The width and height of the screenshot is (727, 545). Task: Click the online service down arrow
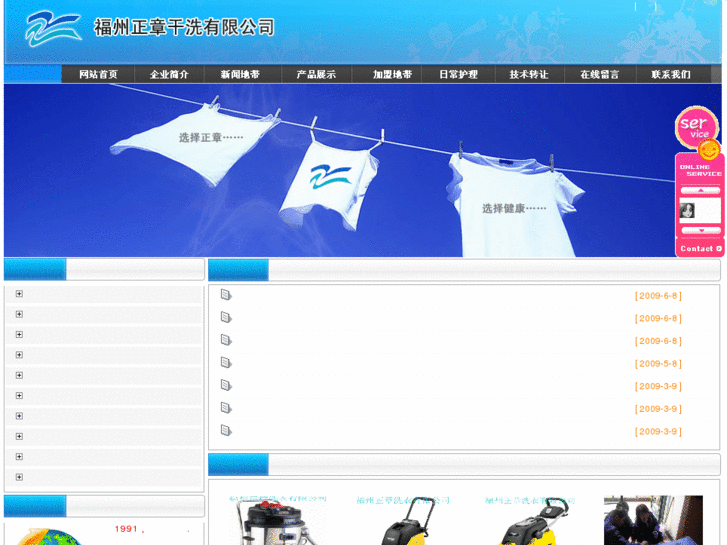click(x=701, y=230)
